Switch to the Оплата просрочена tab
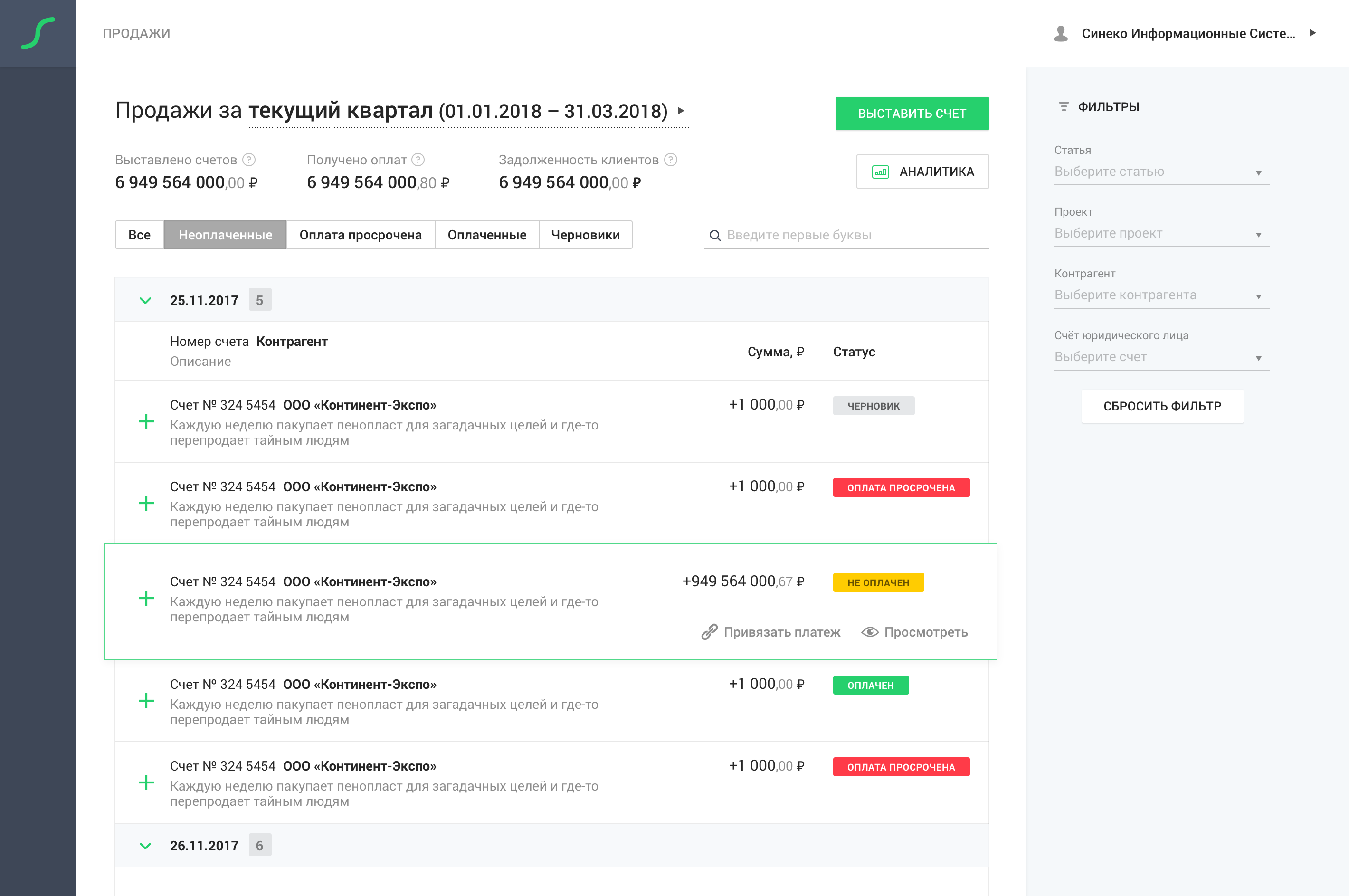Screen dimensions: 1349x896 click(361, 235)
